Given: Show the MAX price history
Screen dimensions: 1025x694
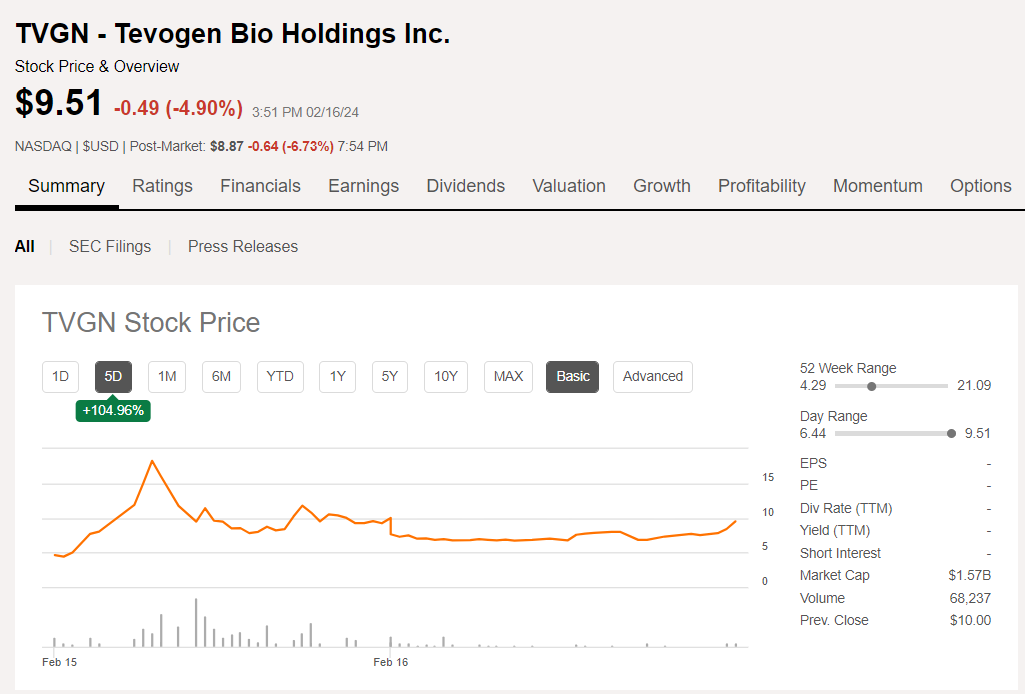Looking at the screenshot, I should (508, 376).
